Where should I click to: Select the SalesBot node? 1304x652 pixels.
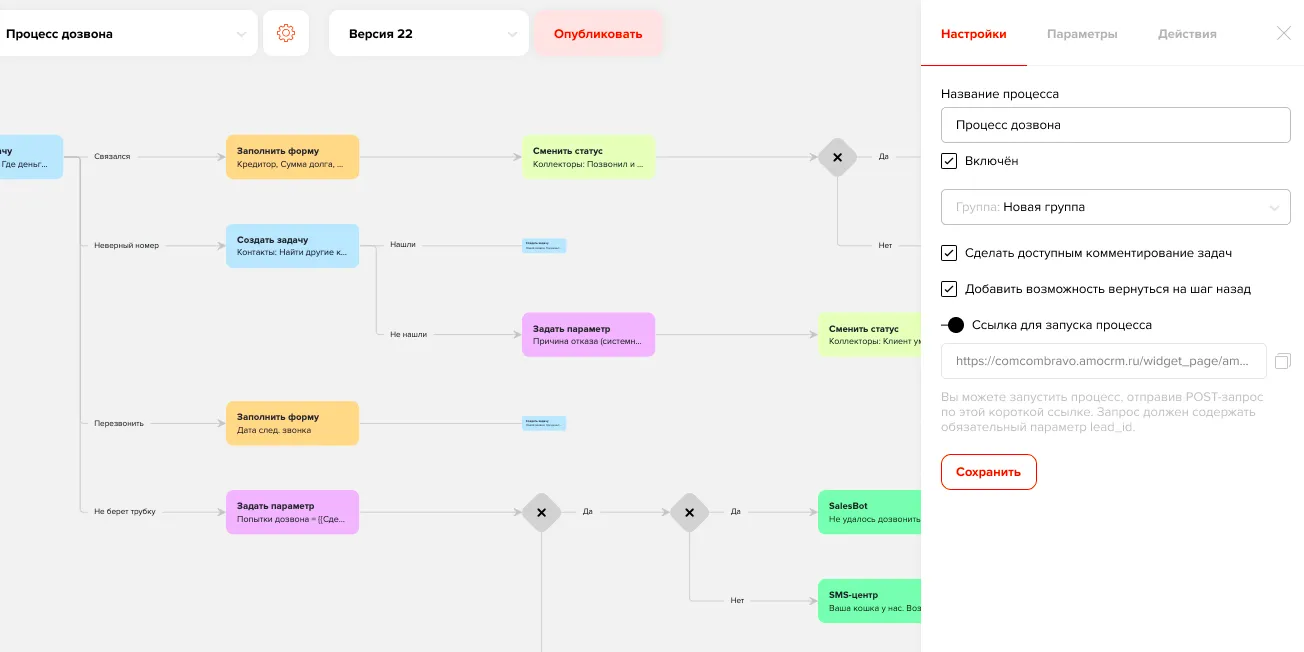pos(868,512)
